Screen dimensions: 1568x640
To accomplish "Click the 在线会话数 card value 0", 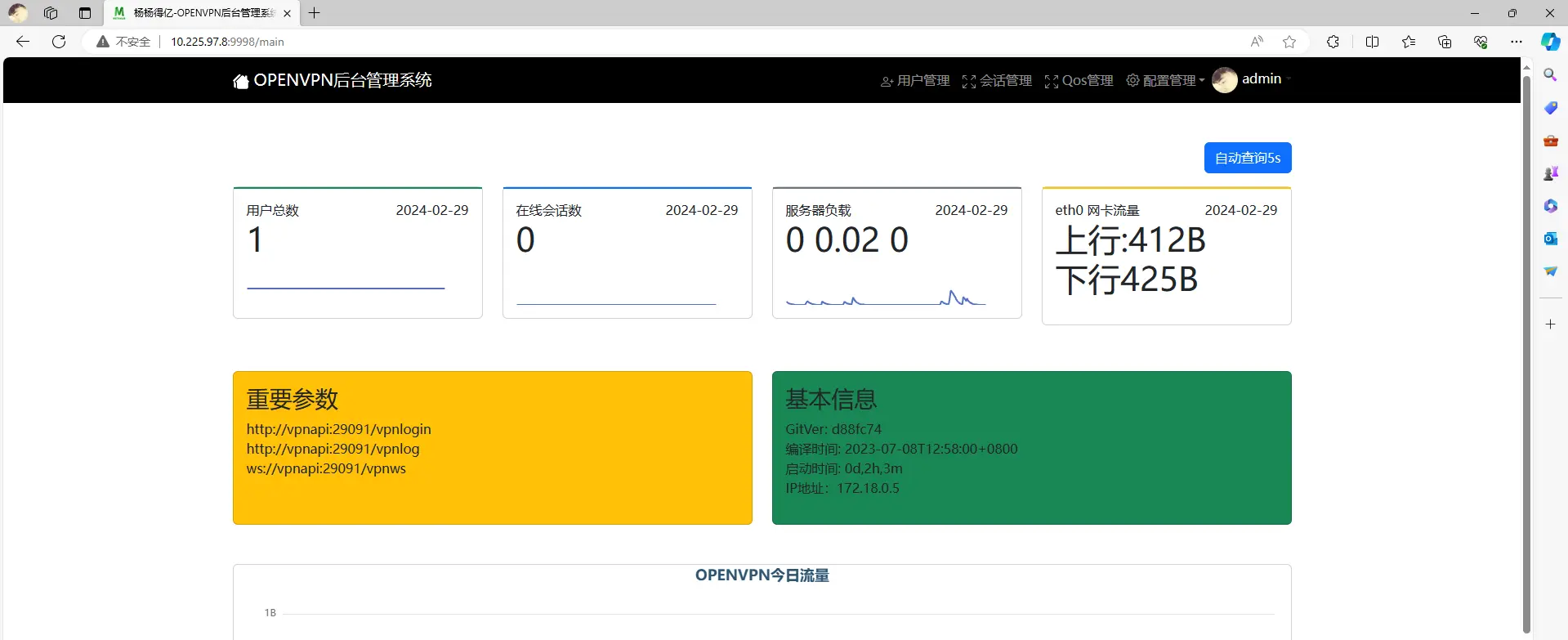I will coord(525,240).
